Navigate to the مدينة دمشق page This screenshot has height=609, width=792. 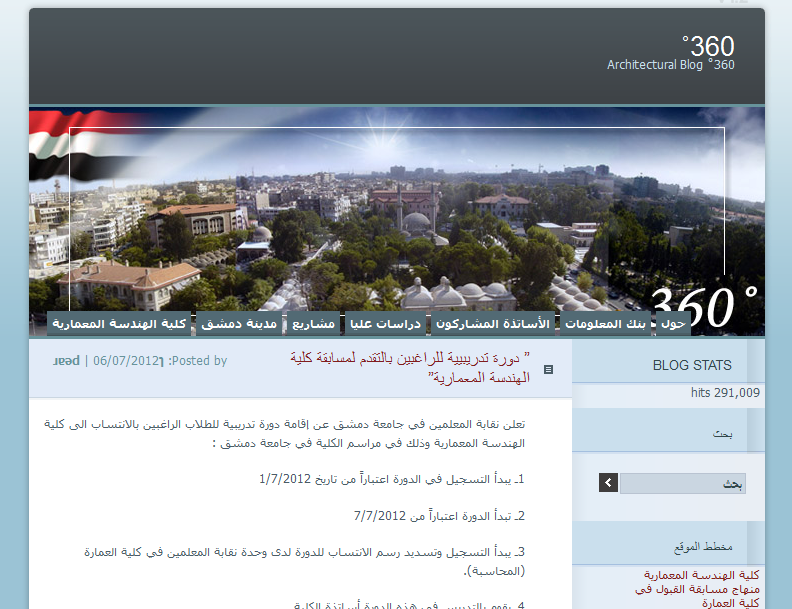tap(238, 324)
